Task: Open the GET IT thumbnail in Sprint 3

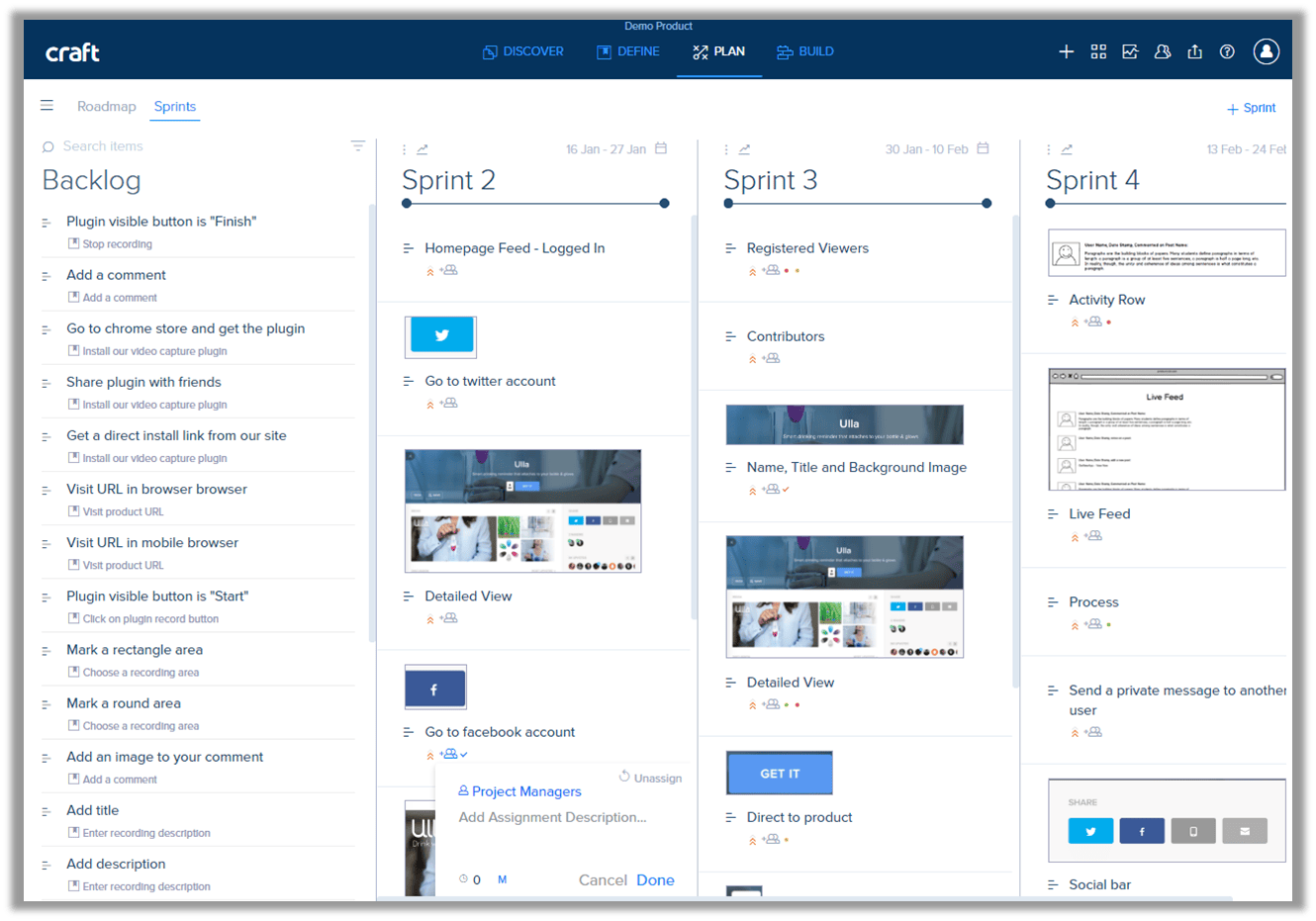Action: 780,773
